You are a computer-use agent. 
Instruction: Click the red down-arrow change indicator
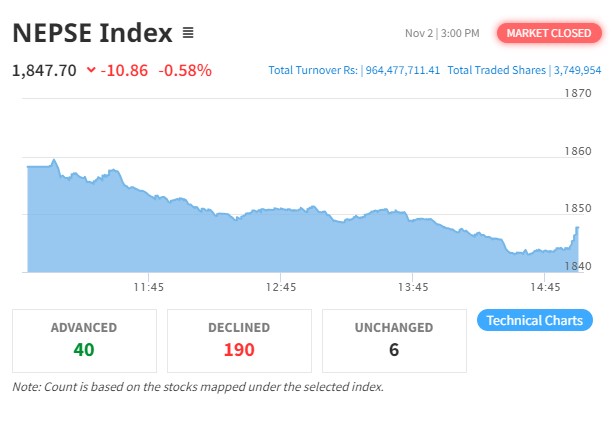[92, 71]
